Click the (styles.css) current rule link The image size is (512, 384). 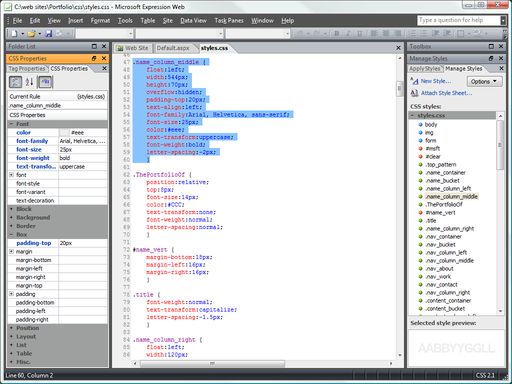[91, 96]
